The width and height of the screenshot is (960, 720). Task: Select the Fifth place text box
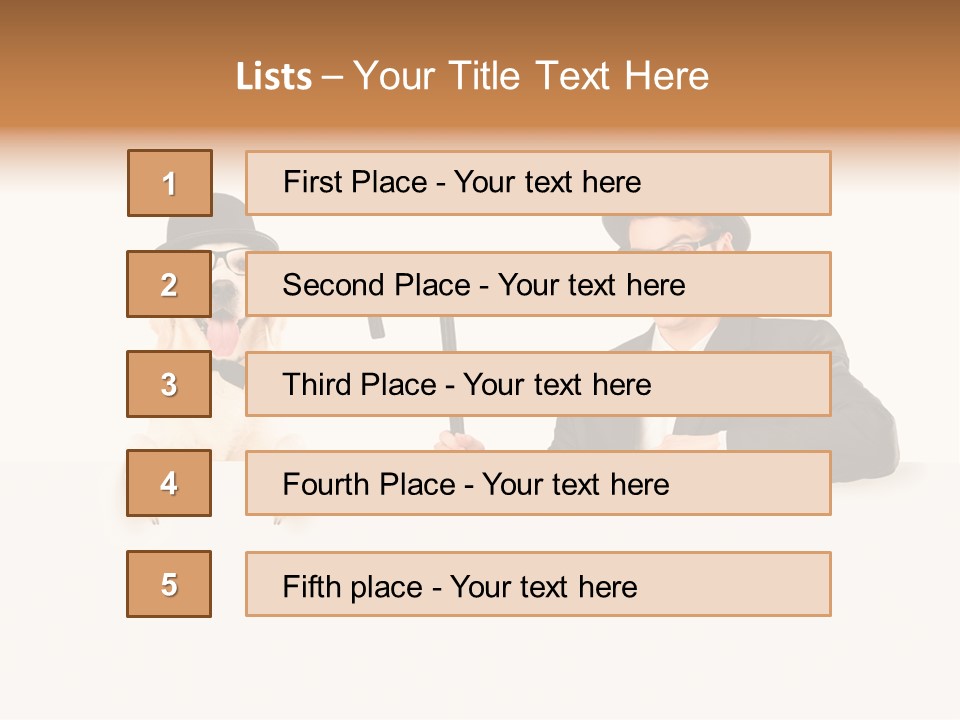(x=538, y=584)
